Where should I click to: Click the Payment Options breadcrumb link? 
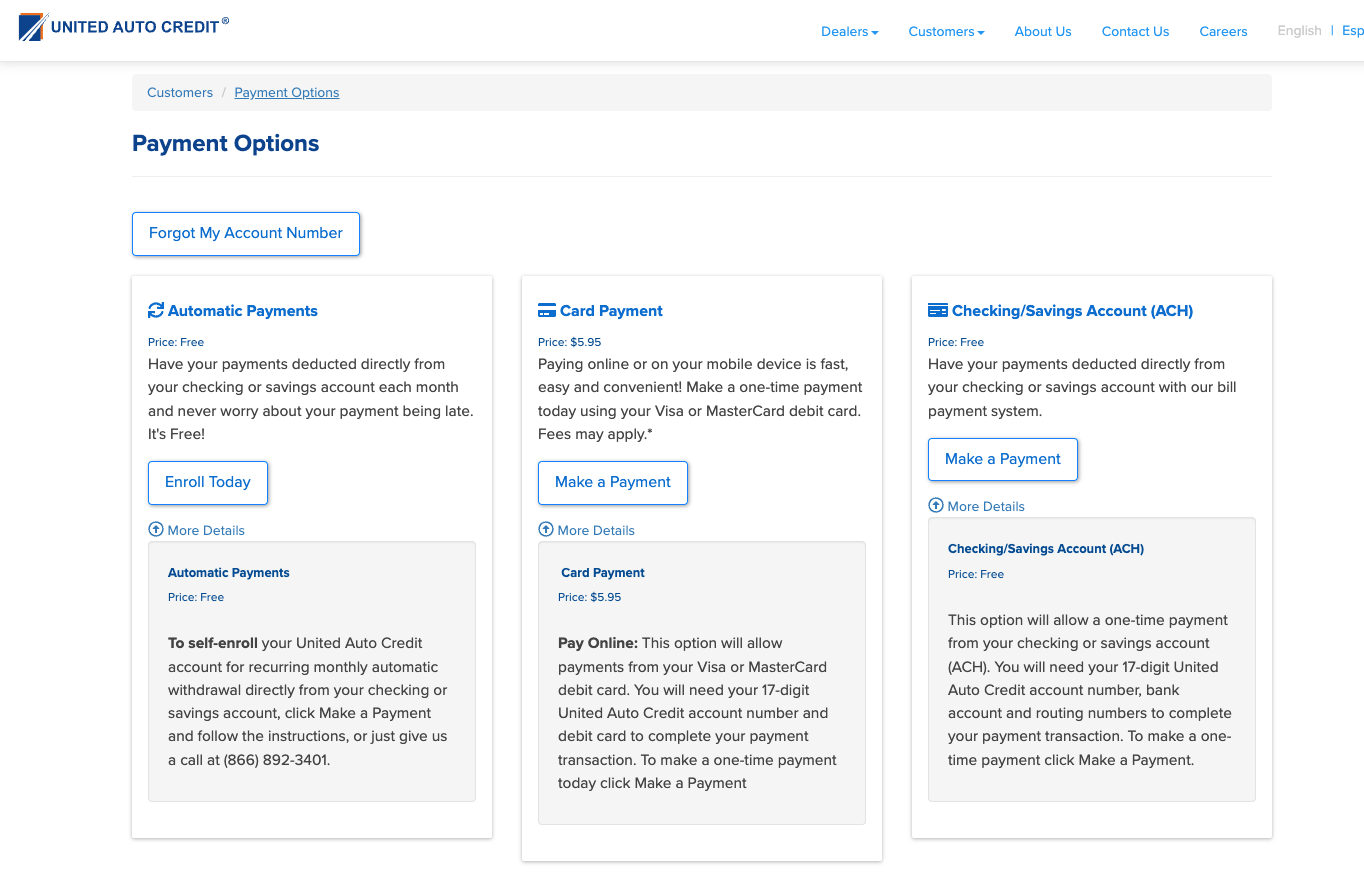(287, 93)
